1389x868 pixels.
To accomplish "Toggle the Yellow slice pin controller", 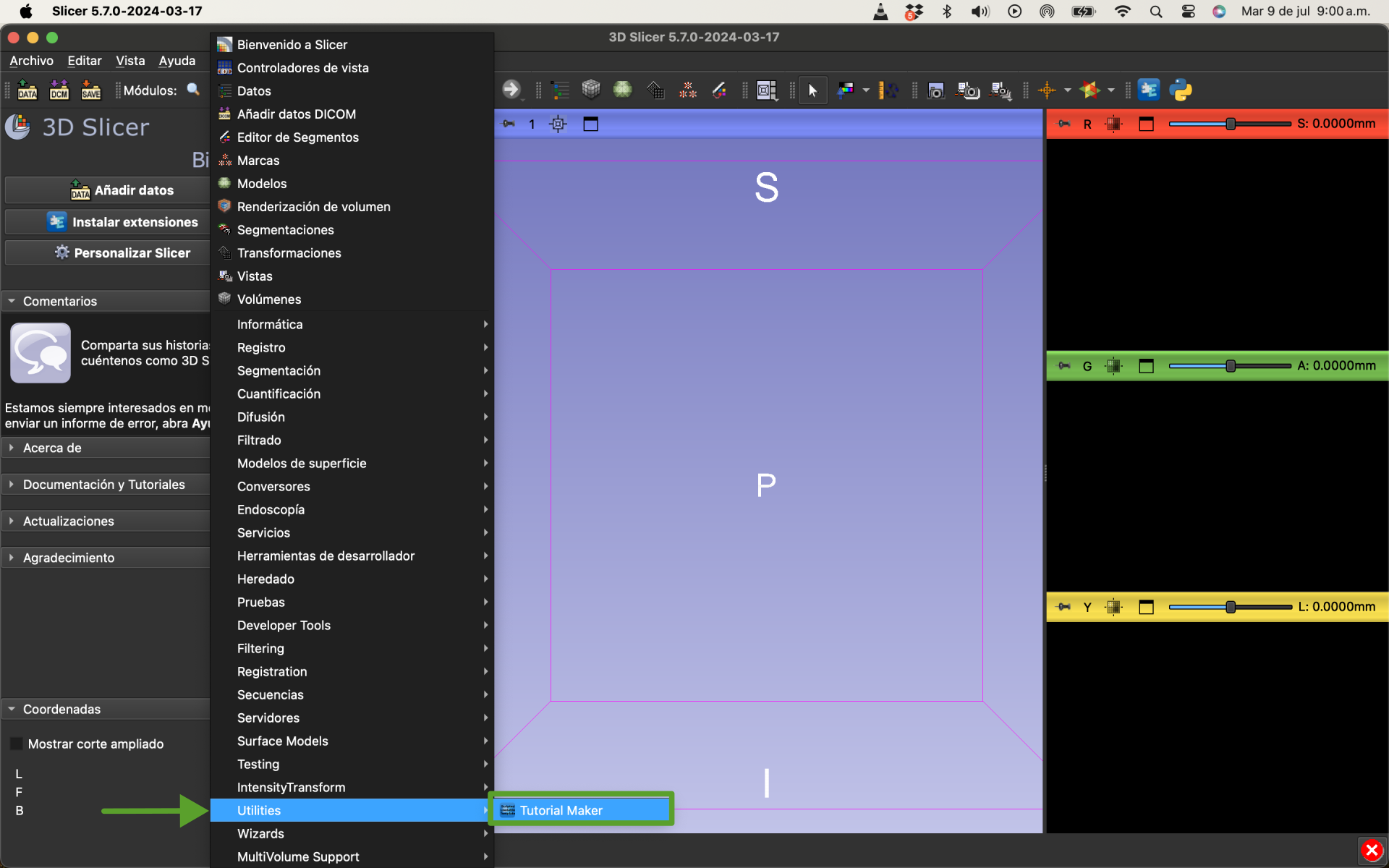I will point(1063,607).
